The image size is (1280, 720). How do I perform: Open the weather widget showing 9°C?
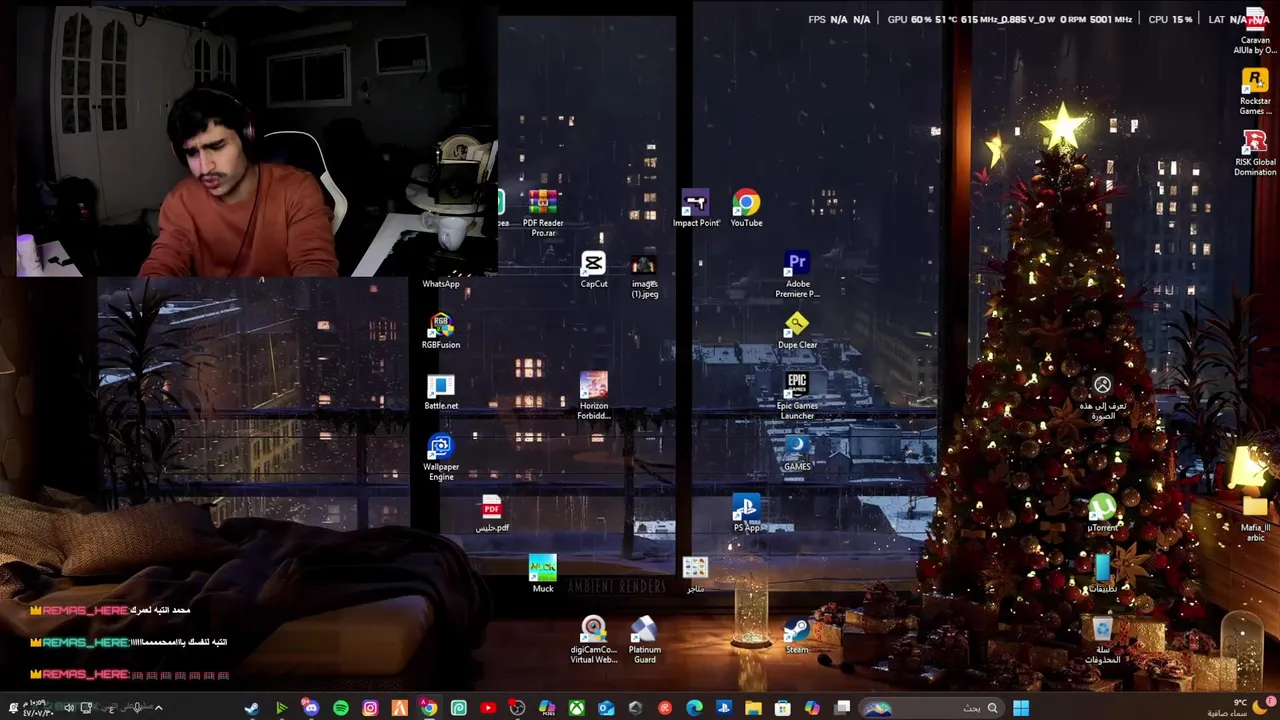[1238, 708]
